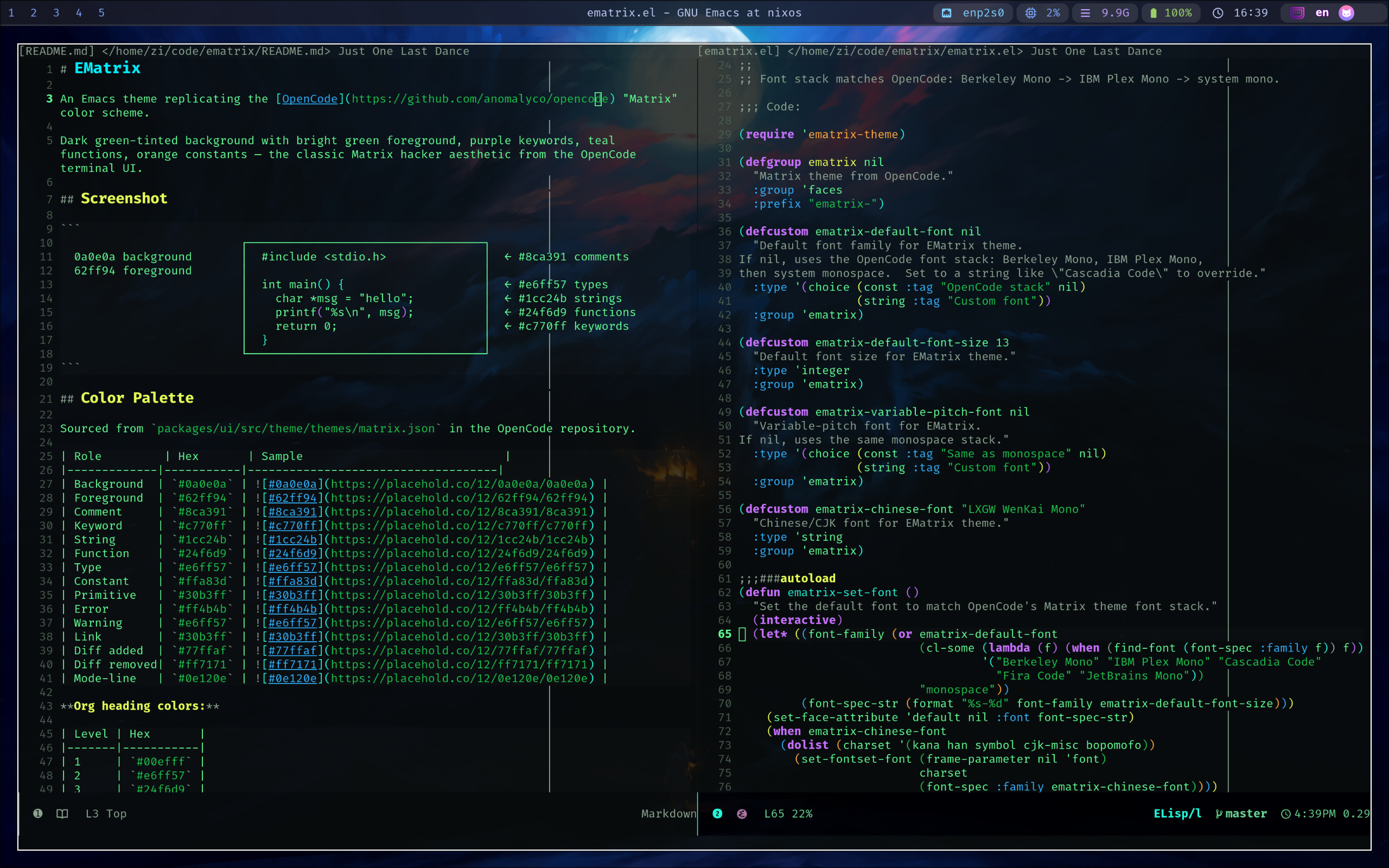Click the Markdown major mode label
The width and height of the screenshot is (1389, 868).
(x=668, y=813)
